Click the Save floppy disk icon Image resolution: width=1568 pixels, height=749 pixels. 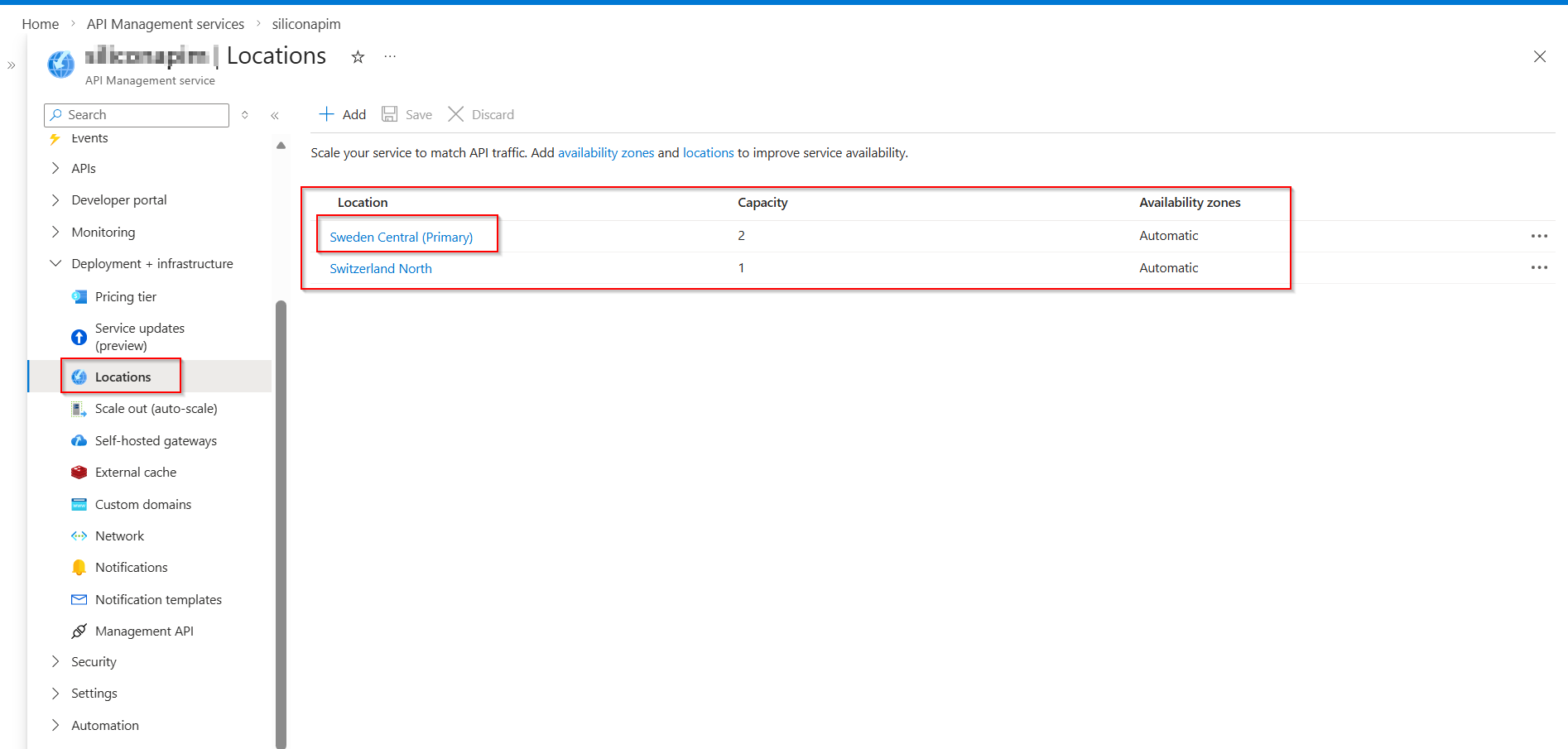pos(389,114)
